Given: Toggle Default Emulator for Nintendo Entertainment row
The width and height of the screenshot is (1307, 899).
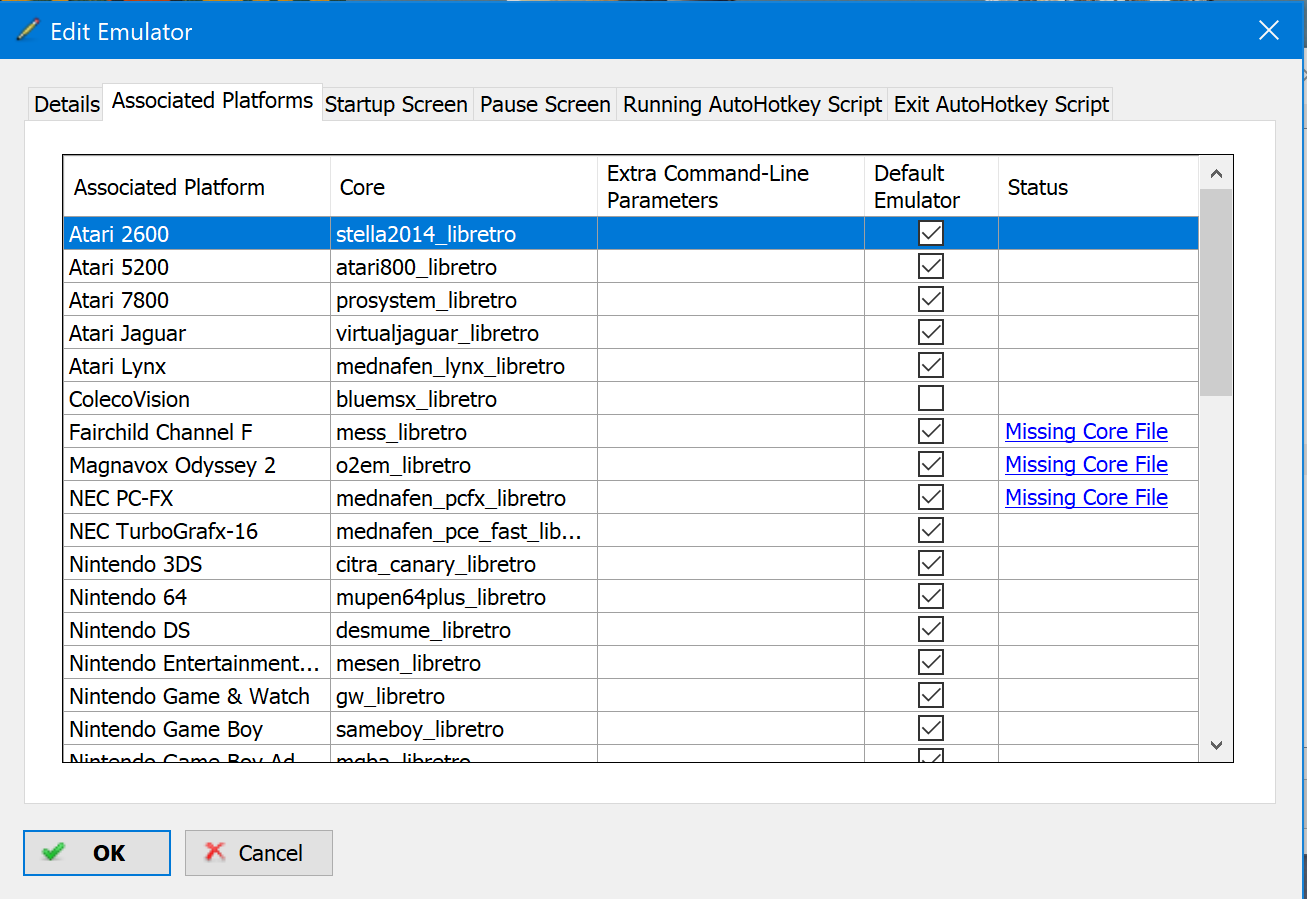Looking at the screenshot, I should pos(931,663).
